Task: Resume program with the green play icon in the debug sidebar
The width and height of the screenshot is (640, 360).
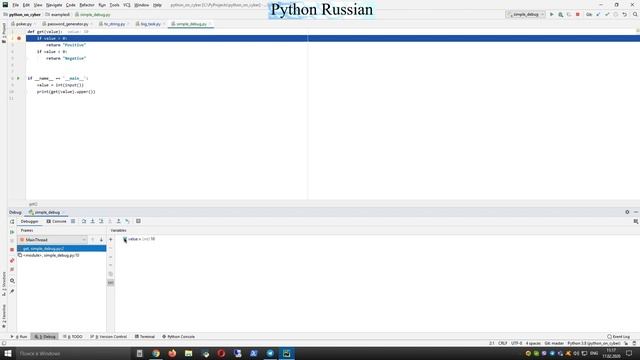Action: tap(12, 232)
